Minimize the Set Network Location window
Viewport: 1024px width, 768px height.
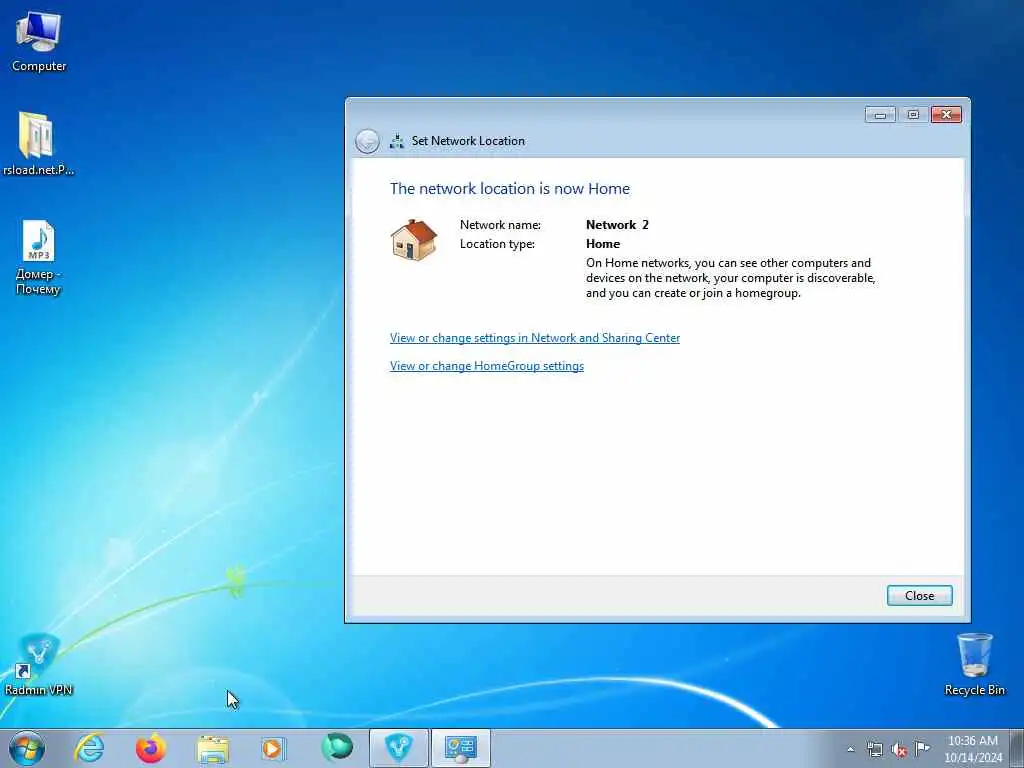(x=880, y=115)
